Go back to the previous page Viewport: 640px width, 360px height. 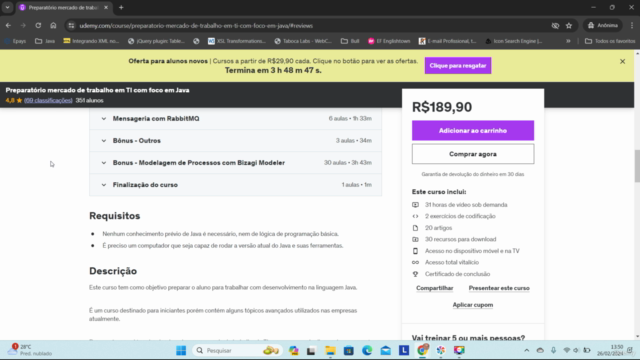point(8,25)
